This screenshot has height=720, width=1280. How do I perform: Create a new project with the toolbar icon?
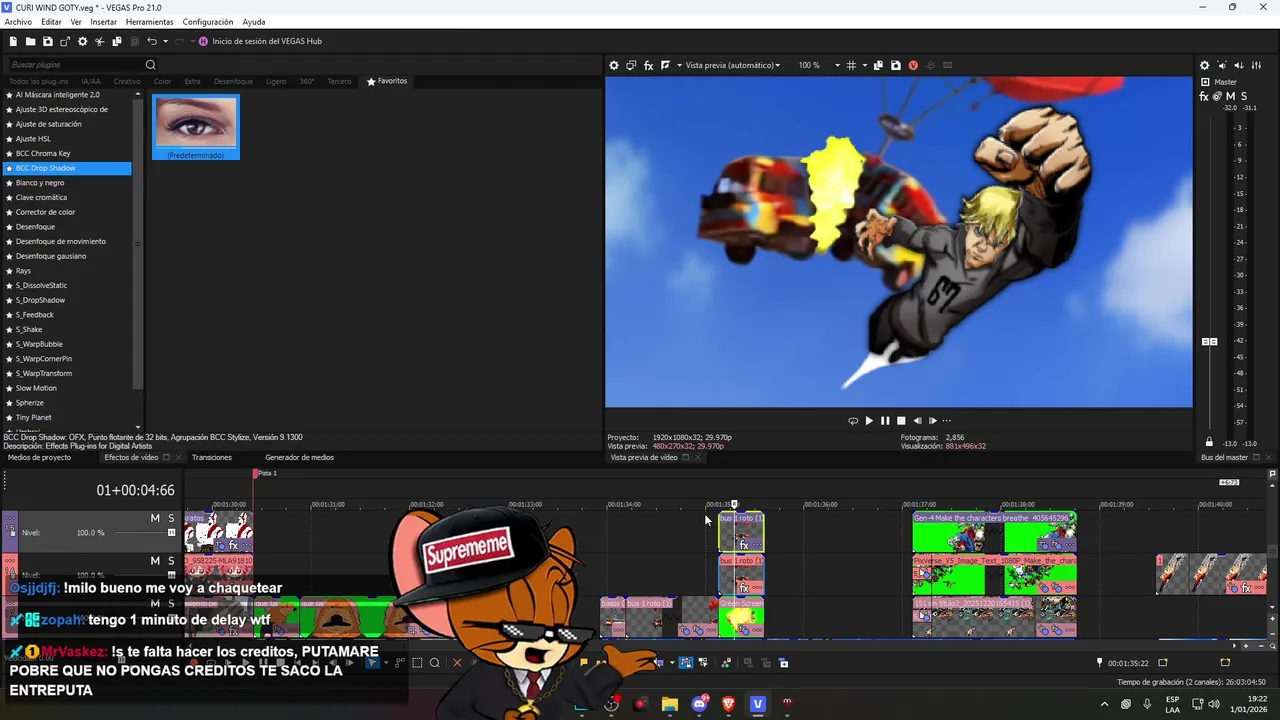pyautogui.click(x=13, y=41)
